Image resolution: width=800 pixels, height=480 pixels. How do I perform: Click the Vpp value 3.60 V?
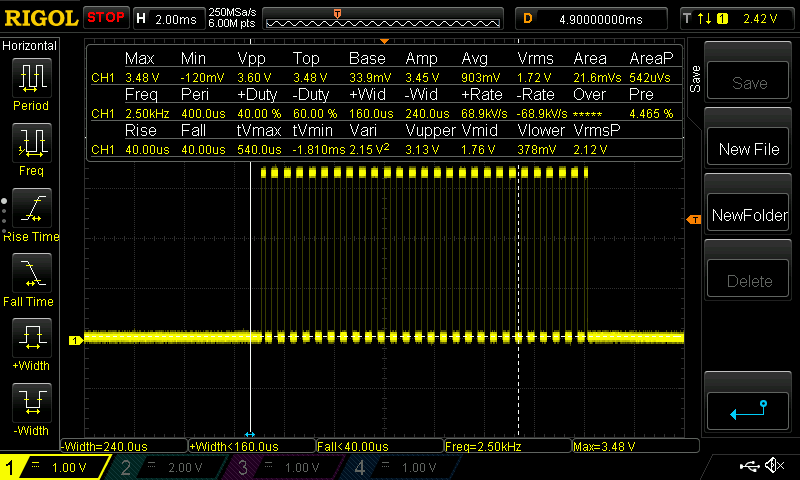point(254,78)
